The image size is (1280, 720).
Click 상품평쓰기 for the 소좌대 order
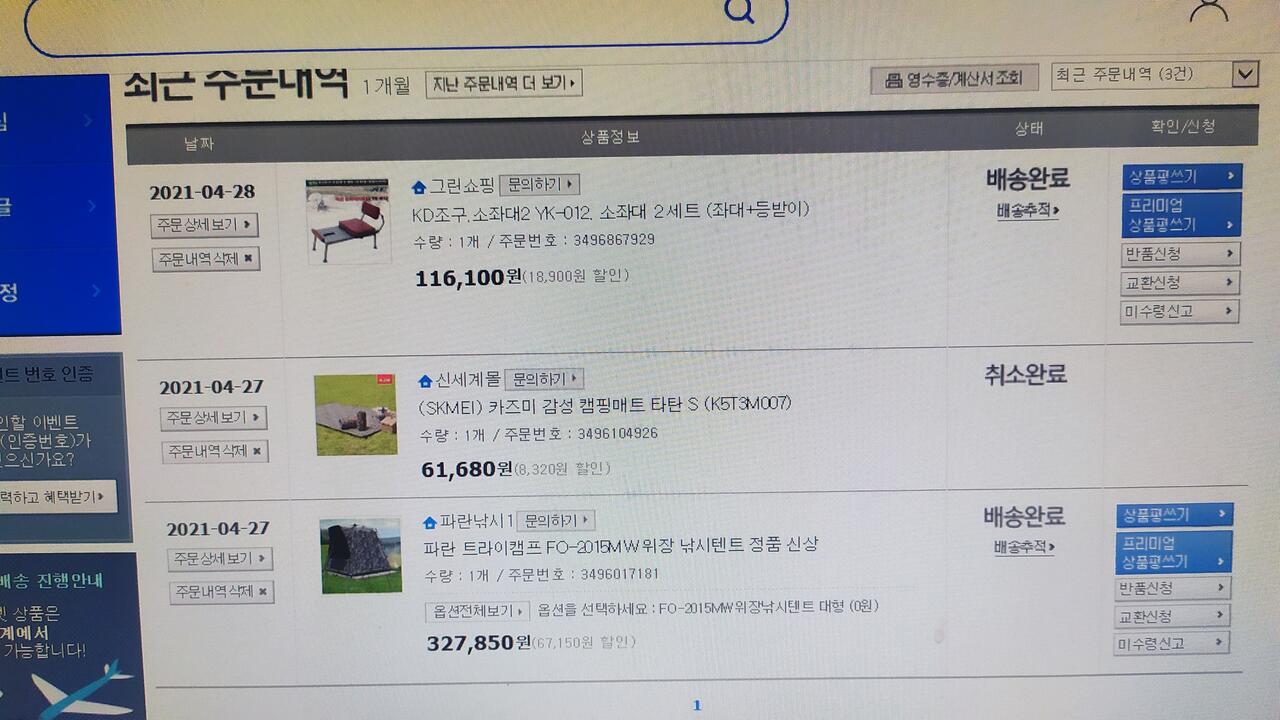(1182, 177)
